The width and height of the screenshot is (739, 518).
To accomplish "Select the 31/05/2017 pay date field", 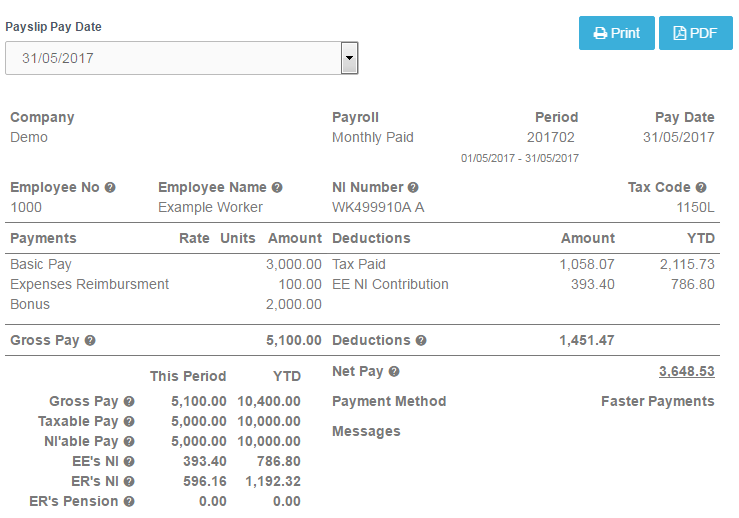I will (172, 58).
